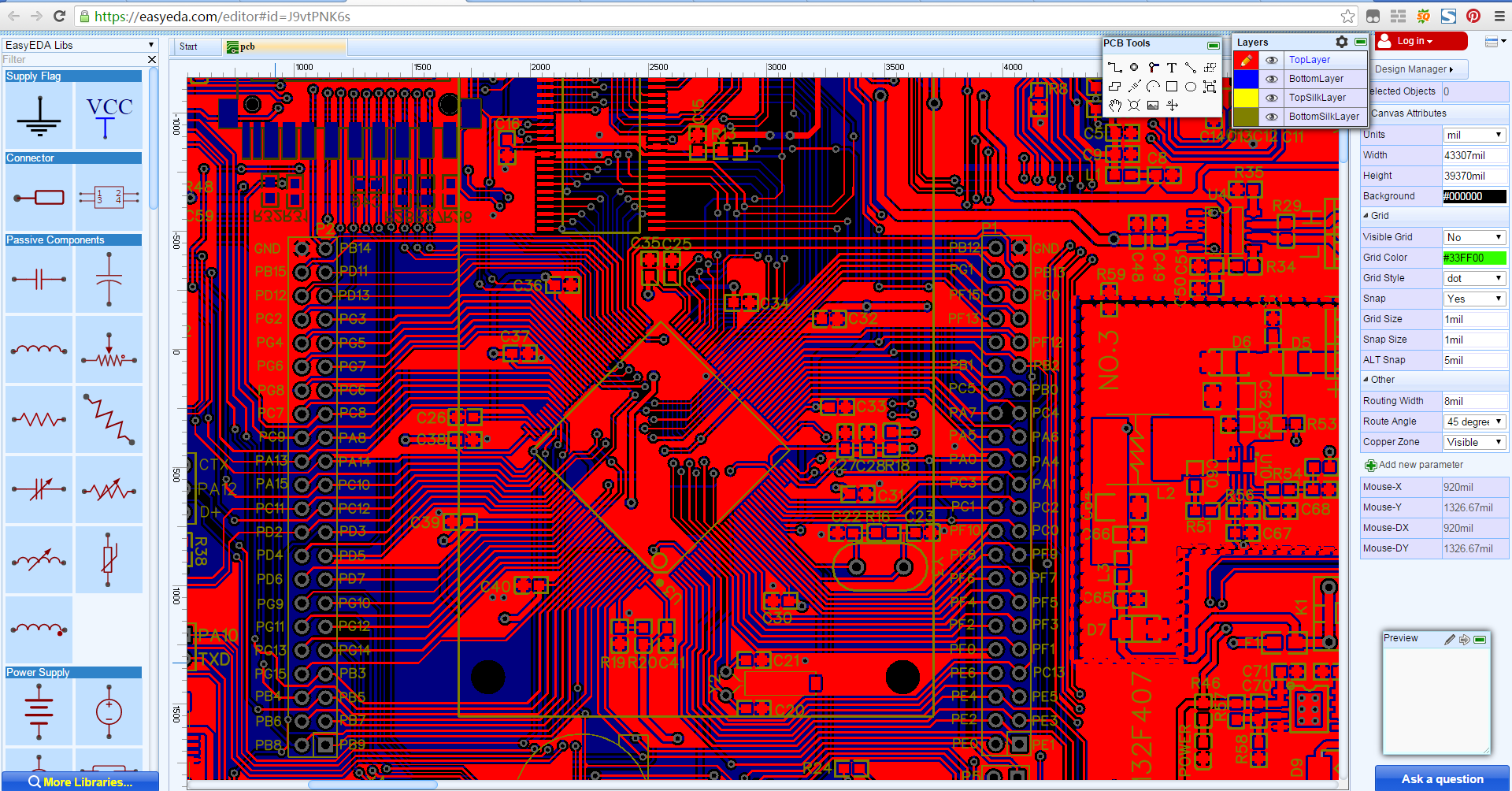Click the green Grid Color swatch
Viewport: 1512px width, 791px height.
coord(1474,258)
